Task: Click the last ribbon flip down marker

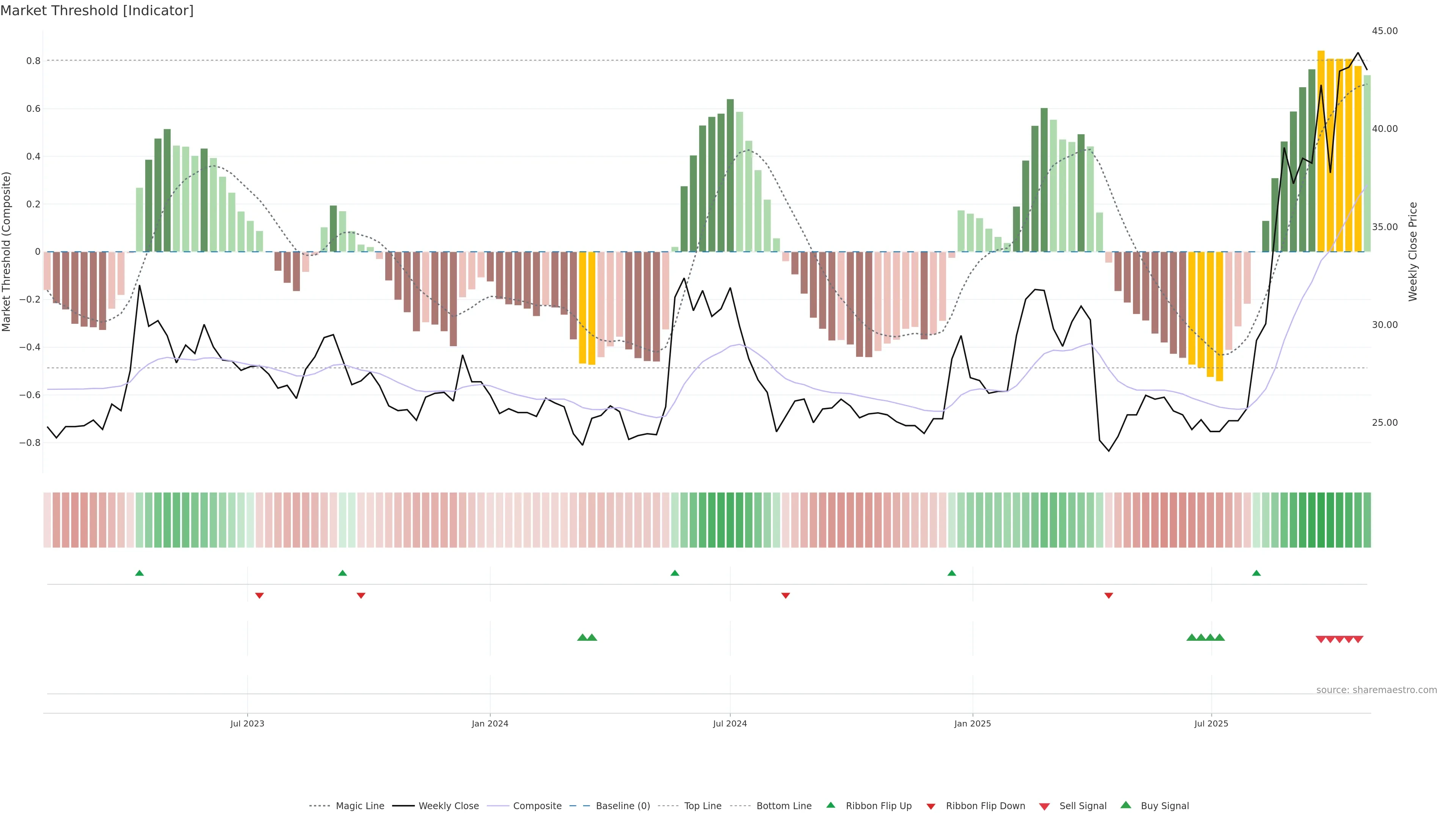Action: (x=1108, y=595)
